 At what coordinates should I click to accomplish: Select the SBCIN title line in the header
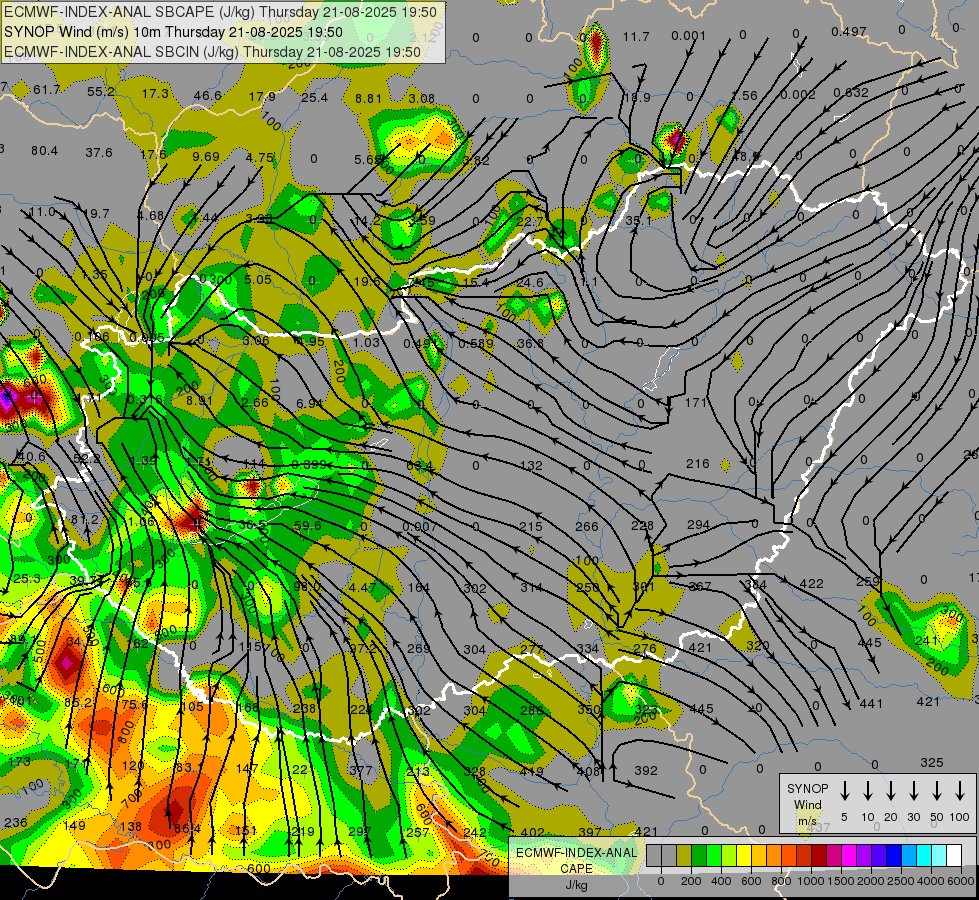pos(212,52)
